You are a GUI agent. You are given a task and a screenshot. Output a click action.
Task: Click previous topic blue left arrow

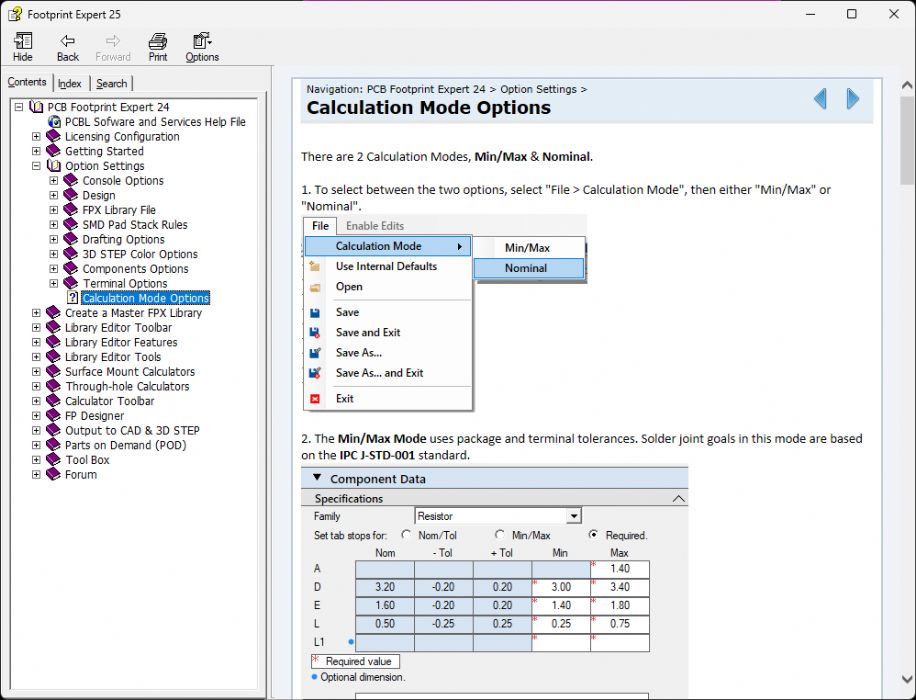pyautogui.click(x=820, y=99)
